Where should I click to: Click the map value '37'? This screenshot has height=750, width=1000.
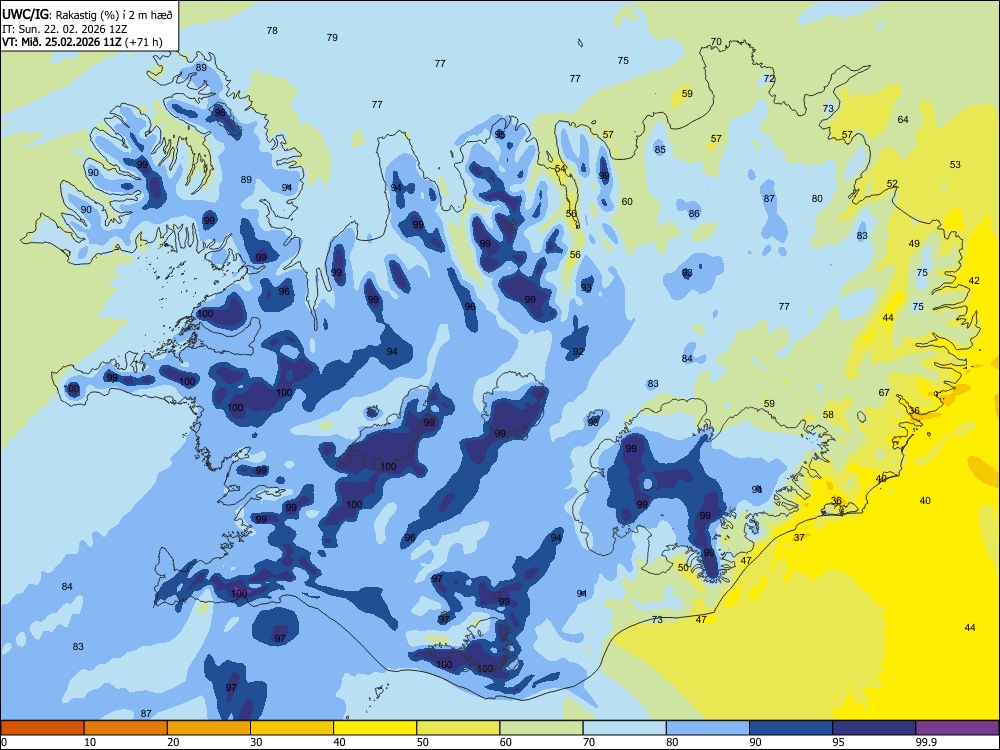tap(799, 538)
